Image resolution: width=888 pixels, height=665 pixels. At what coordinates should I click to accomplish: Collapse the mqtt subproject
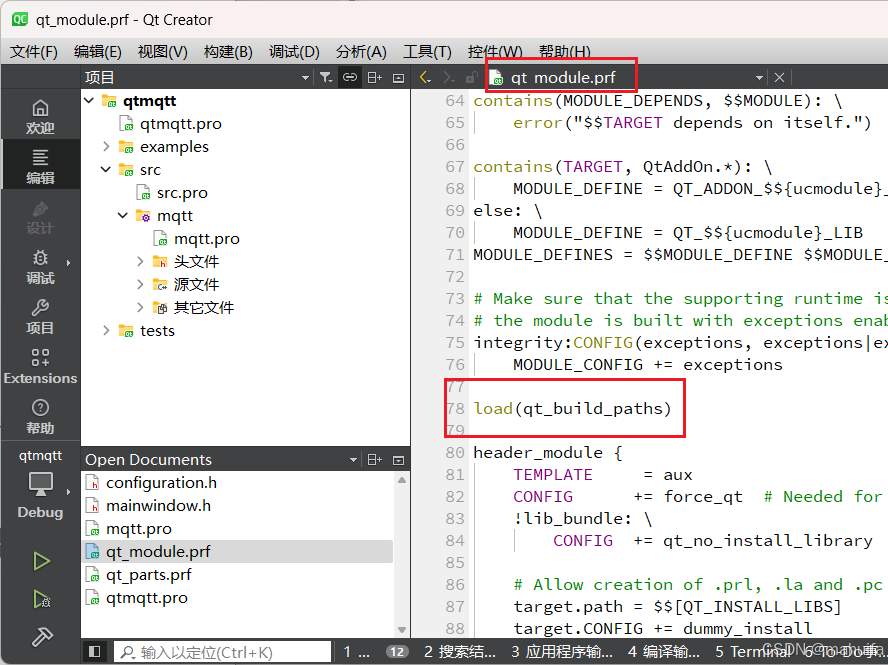click(x=123, y=216)
